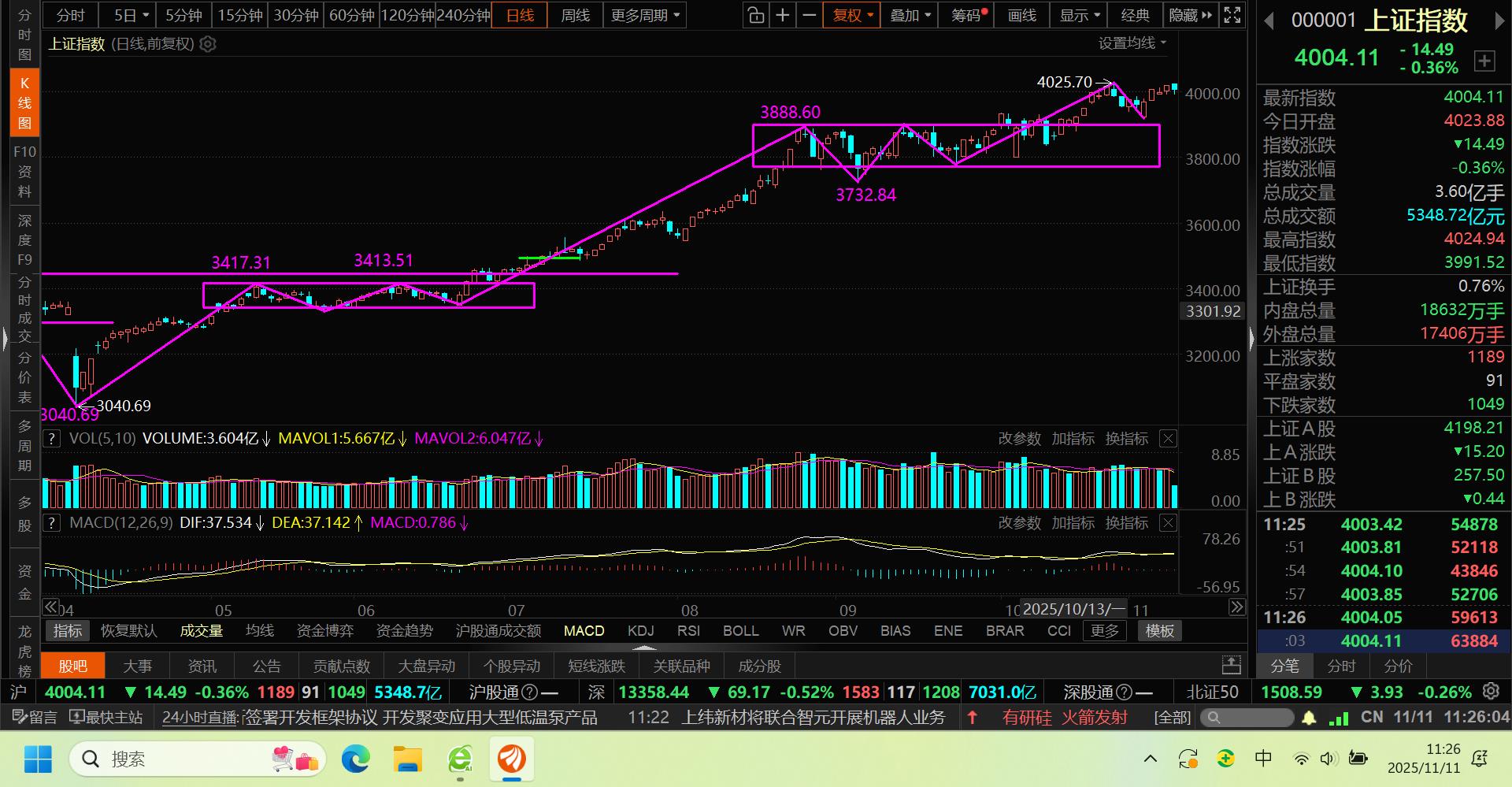Click 最快主站 server selector

[x=106, y=717]
